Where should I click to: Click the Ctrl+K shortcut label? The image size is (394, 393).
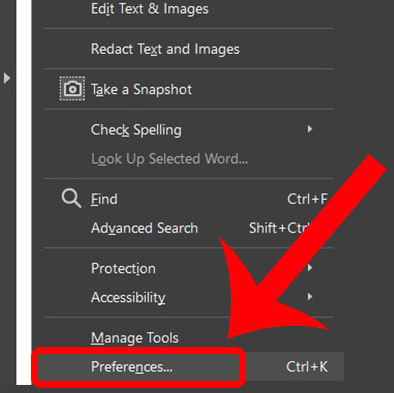pos(307,367)
